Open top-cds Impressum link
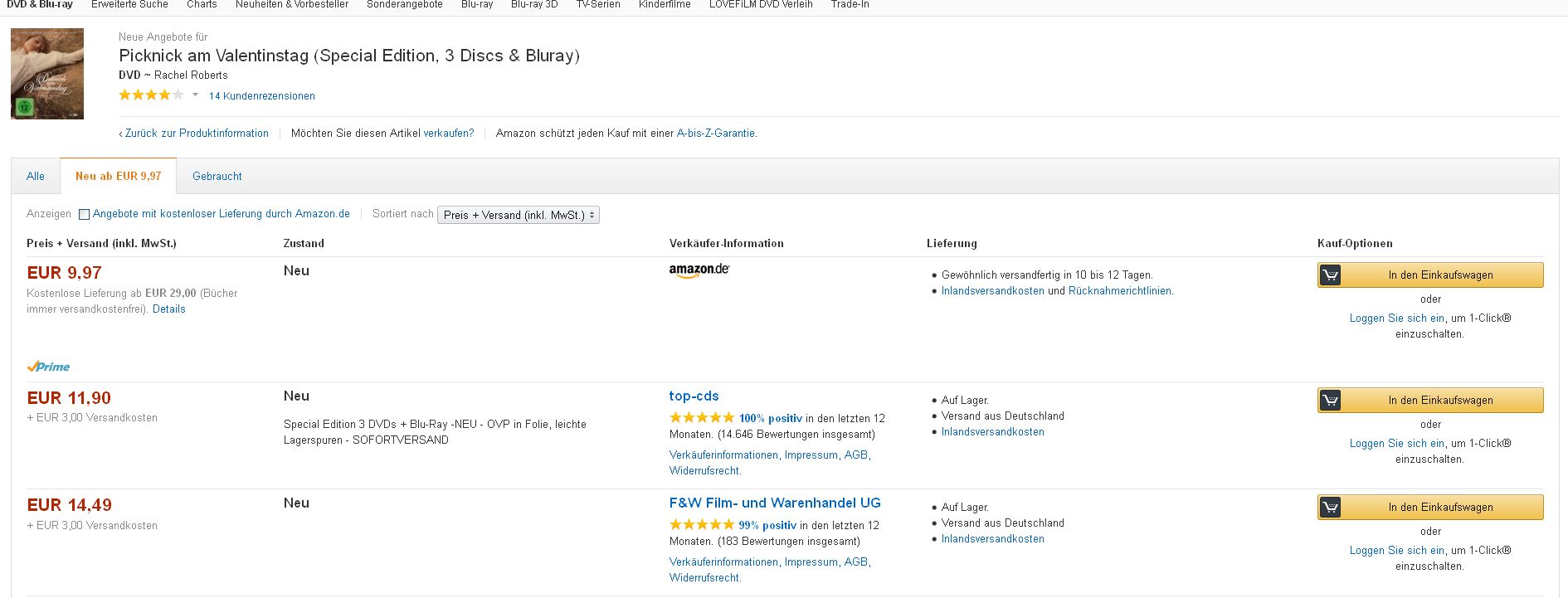Image resolution: width=1568 pixels, height=598 pixels. [811, 455]
